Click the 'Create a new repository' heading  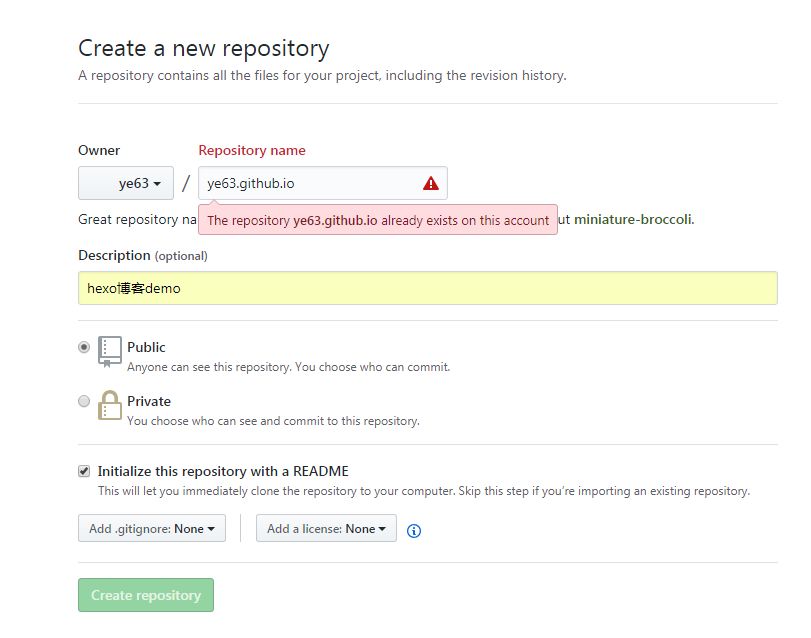(204, 49)
